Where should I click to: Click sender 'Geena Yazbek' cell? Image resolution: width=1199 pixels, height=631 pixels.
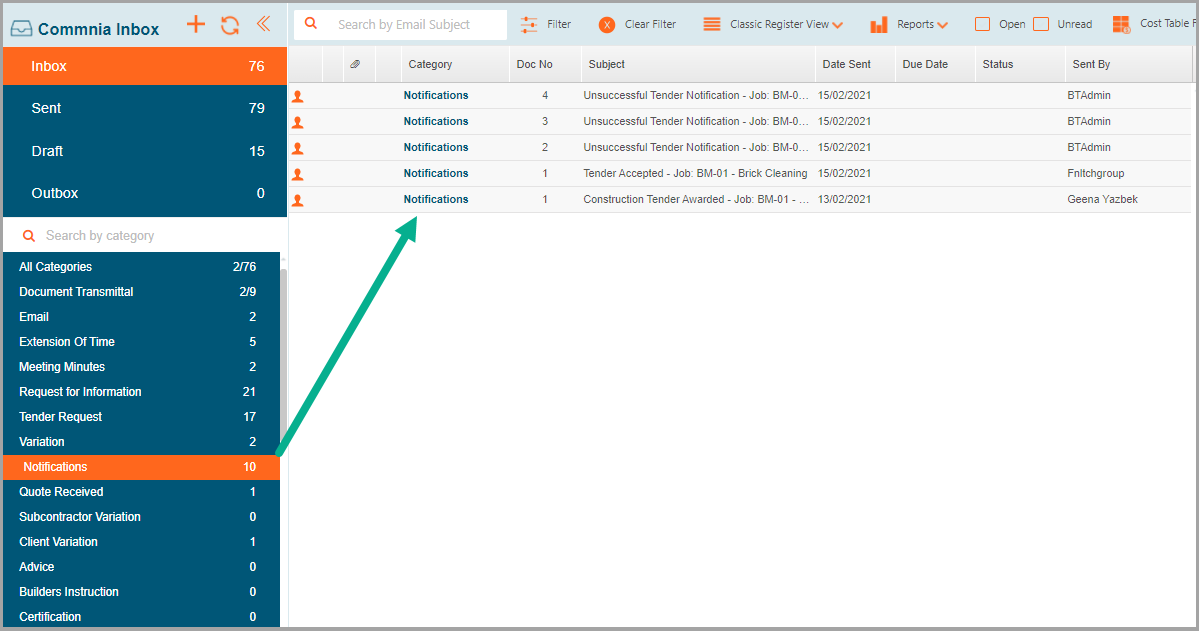pos(1103,200)
